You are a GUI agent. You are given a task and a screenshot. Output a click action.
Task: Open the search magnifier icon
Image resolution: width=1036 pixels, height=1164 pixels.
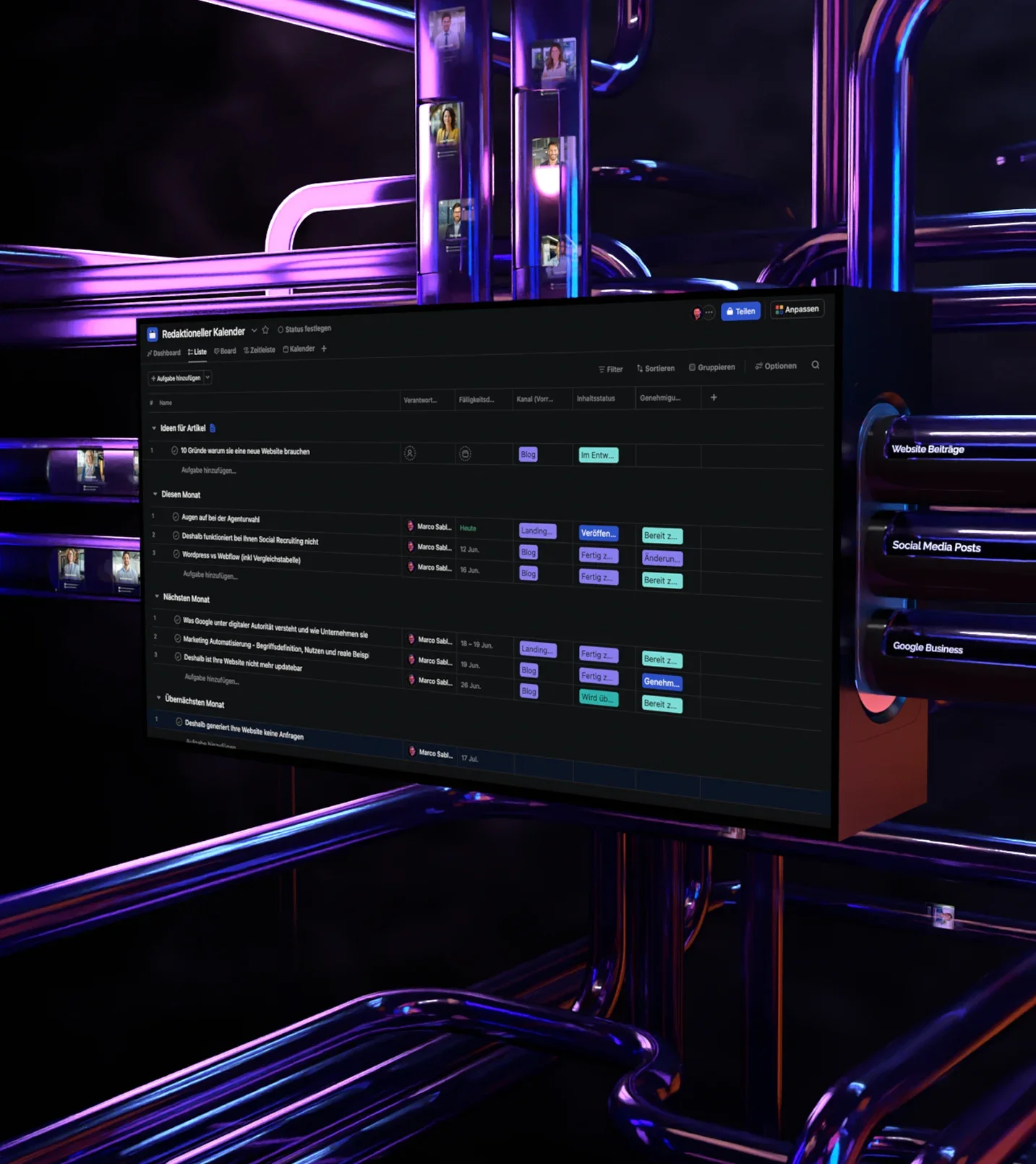pyautogui.click(x=815, y=364)
